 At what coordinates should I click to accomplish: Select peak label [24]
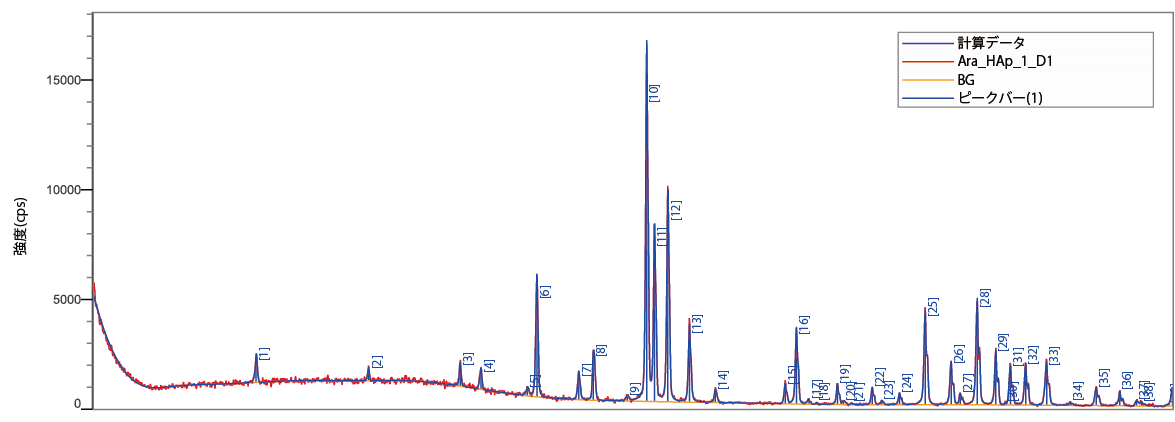[x=907, y=382]
